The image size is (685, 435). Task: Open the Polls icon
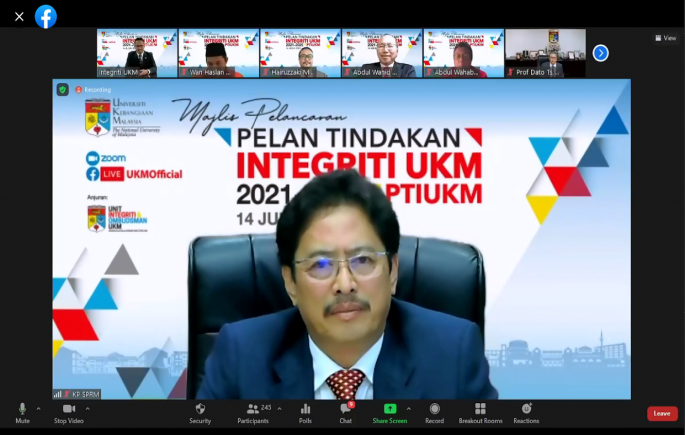305,409
